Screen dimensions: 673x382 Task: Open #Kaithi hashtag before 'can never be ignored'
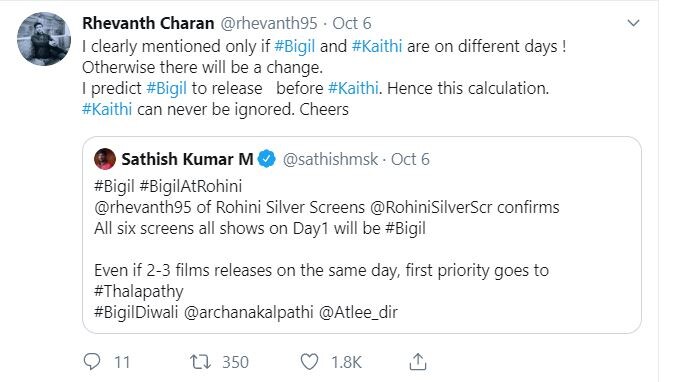107,109
